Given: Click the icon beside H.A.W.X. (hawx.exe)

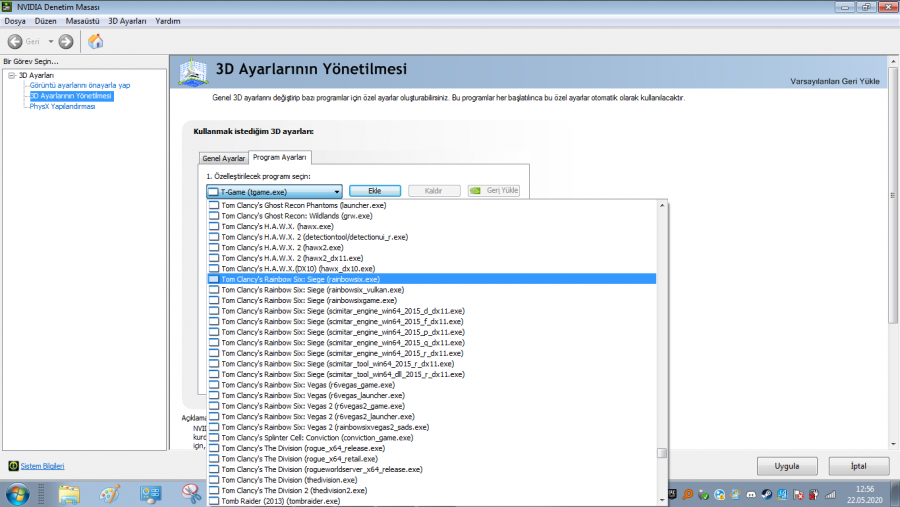Looking at the screenshot, I should (x=214, y=226).
